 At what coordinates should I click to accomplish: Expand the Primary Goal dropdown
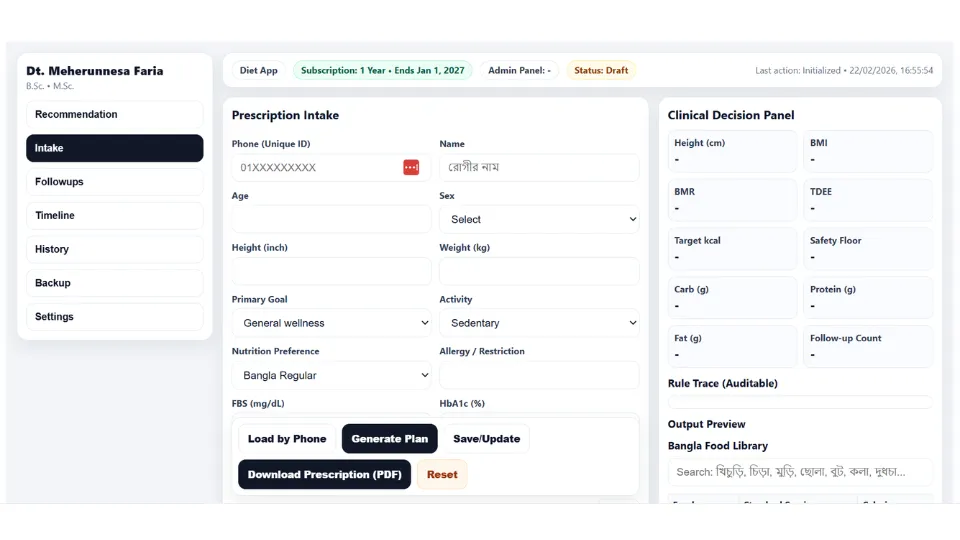(331, 323)
